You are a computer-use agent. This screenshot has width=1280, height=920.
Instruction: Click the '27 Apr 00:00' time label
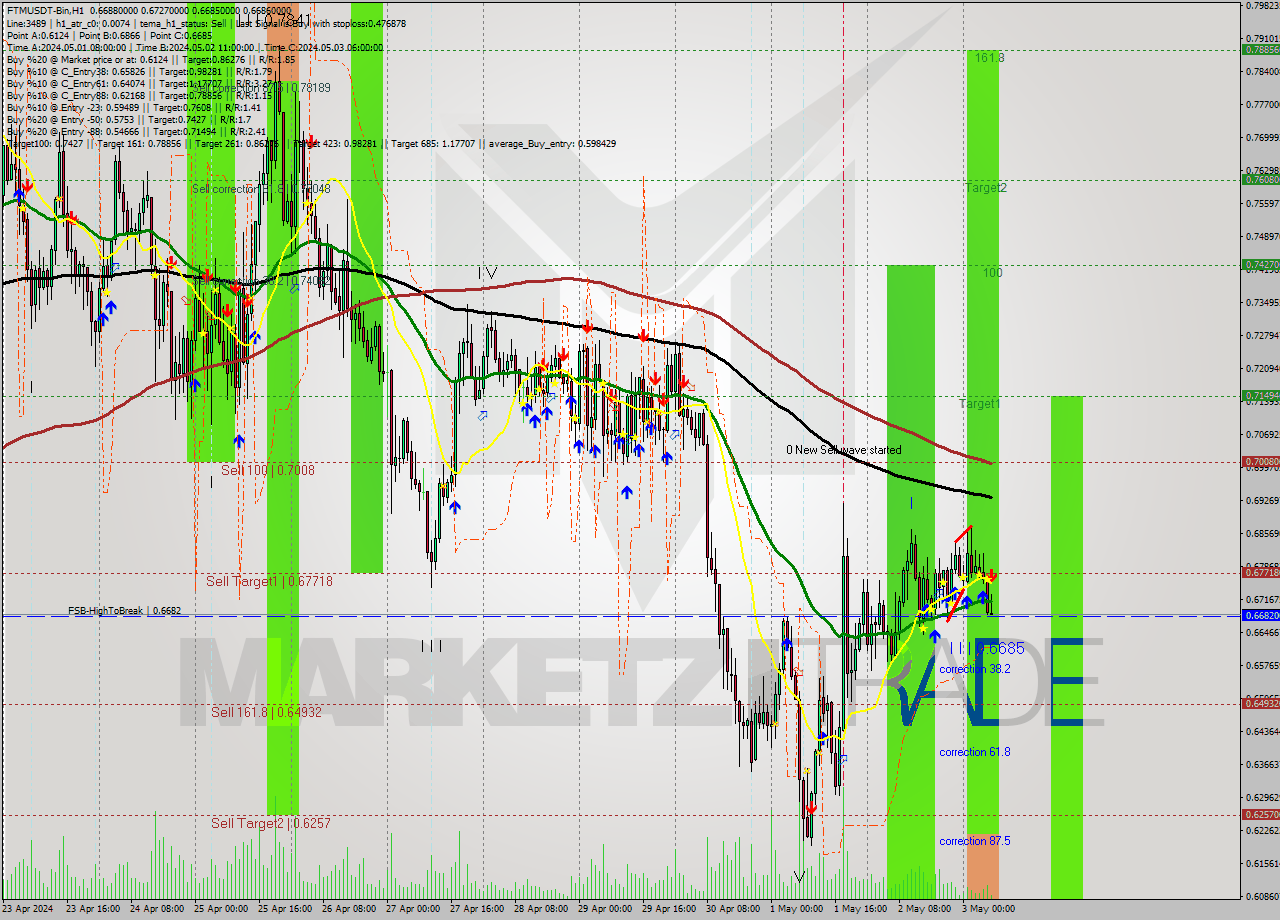click(x=412, y=910)
